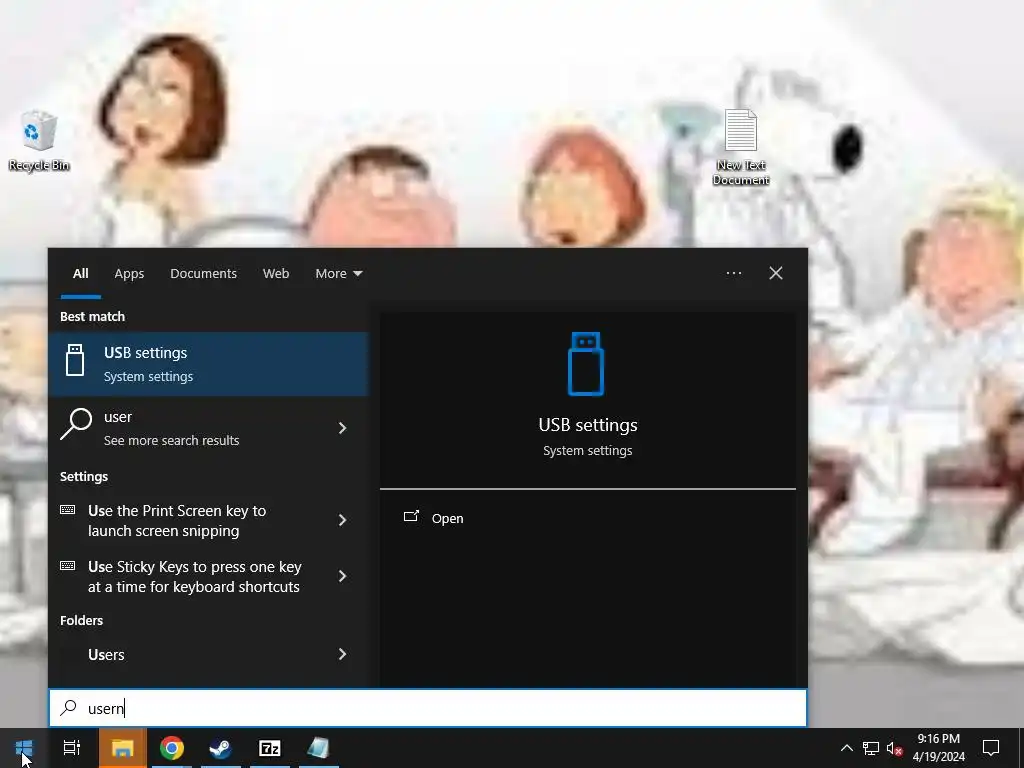Open the Windows Start button

point(24,748)
